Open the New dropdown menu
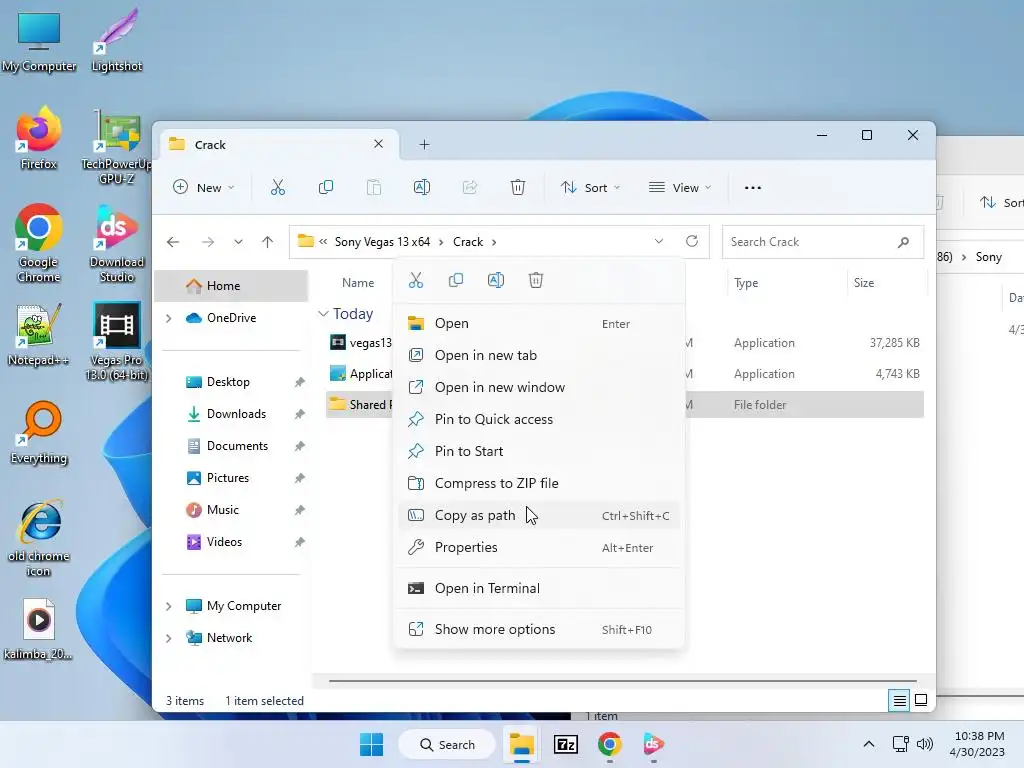The height and width of the screenshot is (768, 1024). (203, 187)
